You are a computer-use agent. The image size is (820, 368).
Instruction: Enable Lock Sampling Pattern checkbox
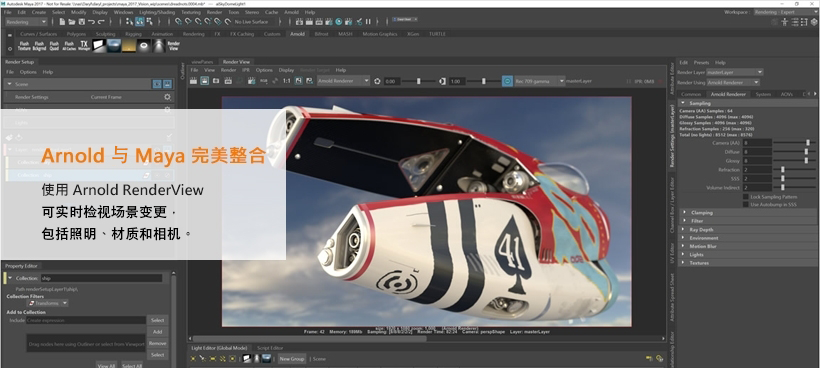point(746,197)
